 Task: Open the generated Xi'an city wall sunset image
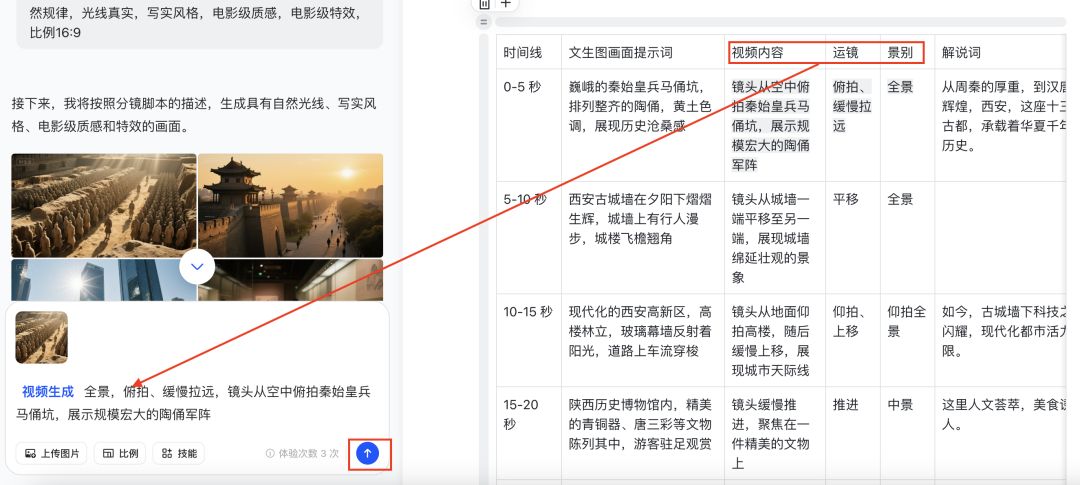[x=291, y=205]
